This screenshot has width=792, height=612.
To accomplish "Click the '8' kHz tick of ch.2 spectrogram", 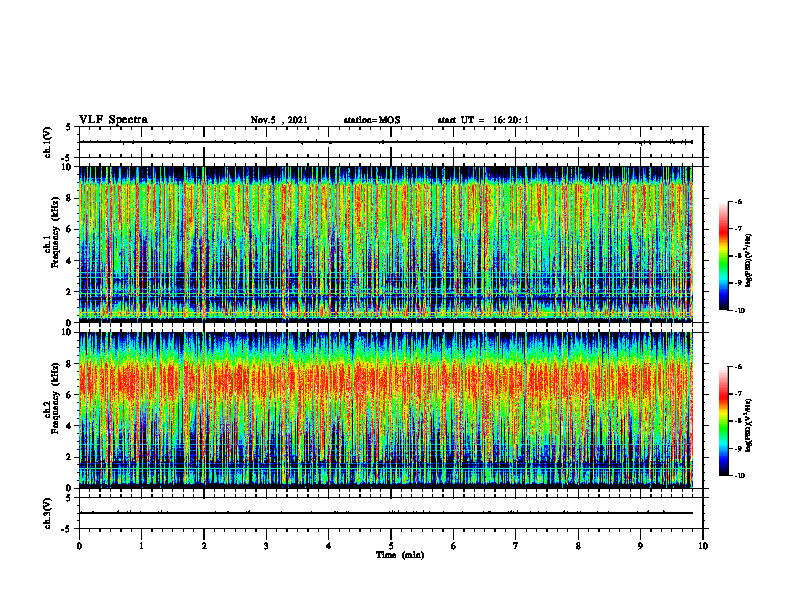I will pyautogui.click(x=70, y=364).
